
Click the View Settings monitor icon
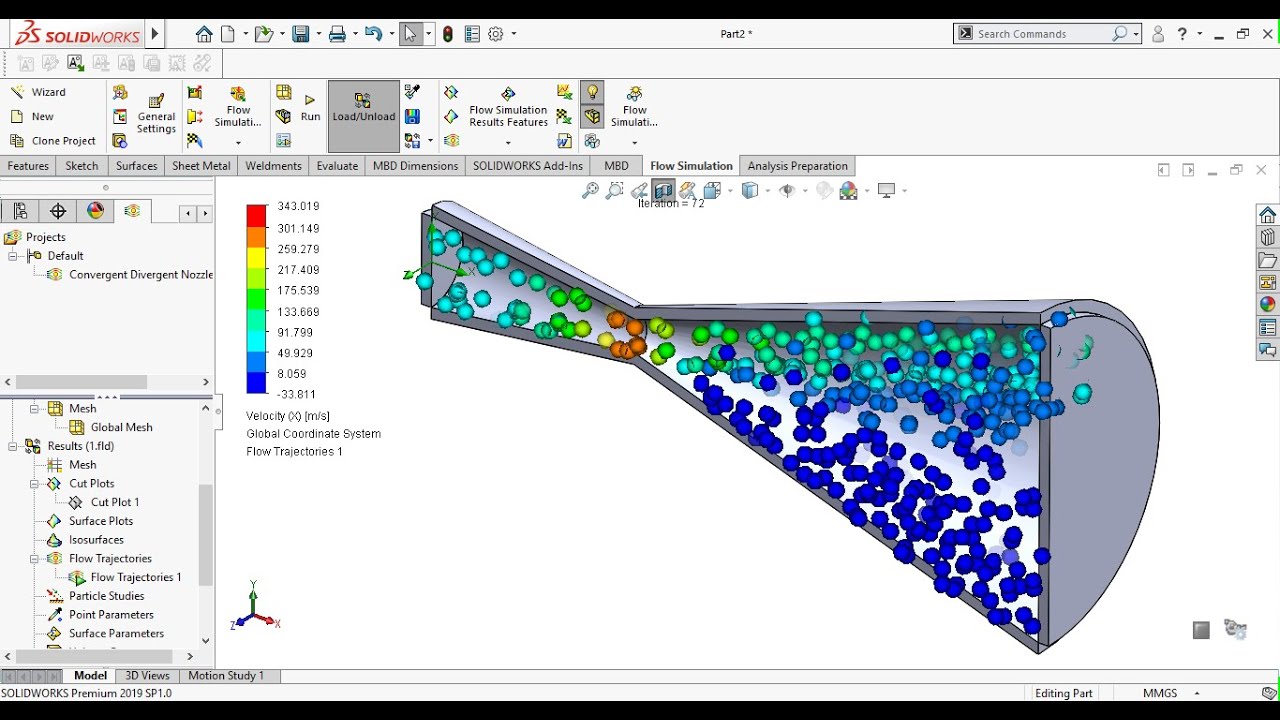click(886, 190)
